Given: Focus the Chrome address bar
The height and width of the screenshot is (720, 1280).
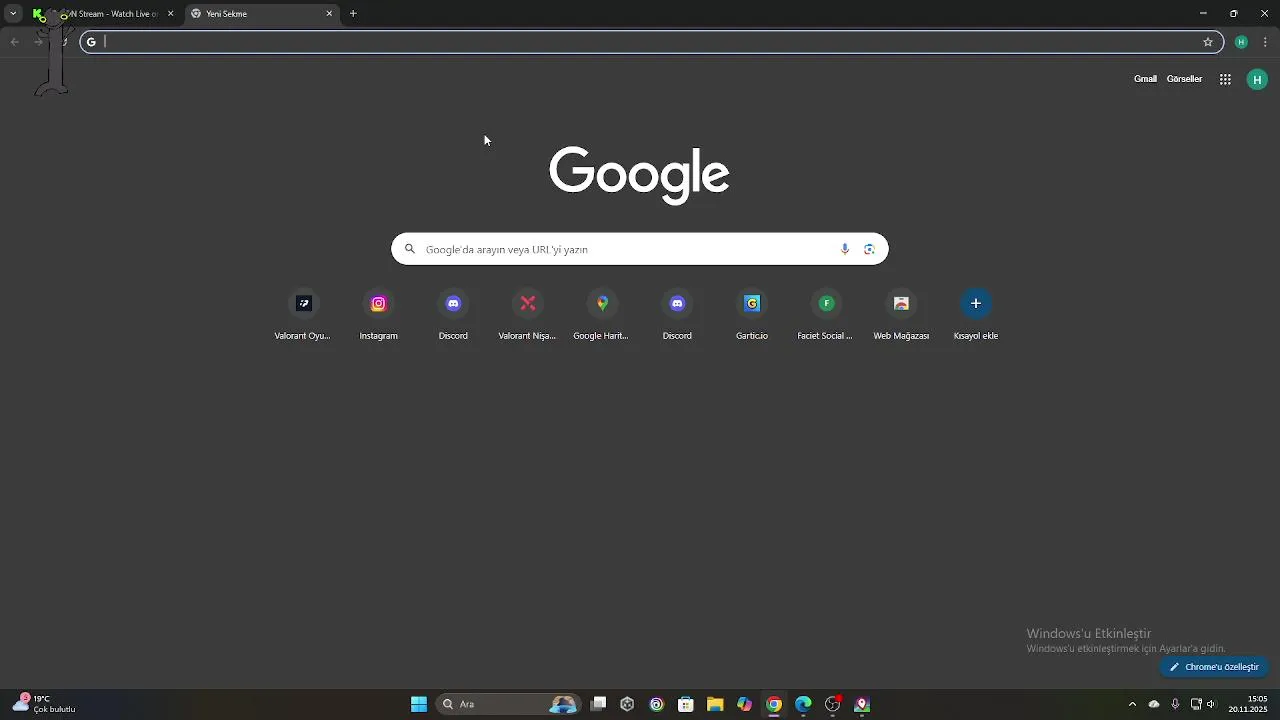Looking at the screenshot, I should (650, 42).
